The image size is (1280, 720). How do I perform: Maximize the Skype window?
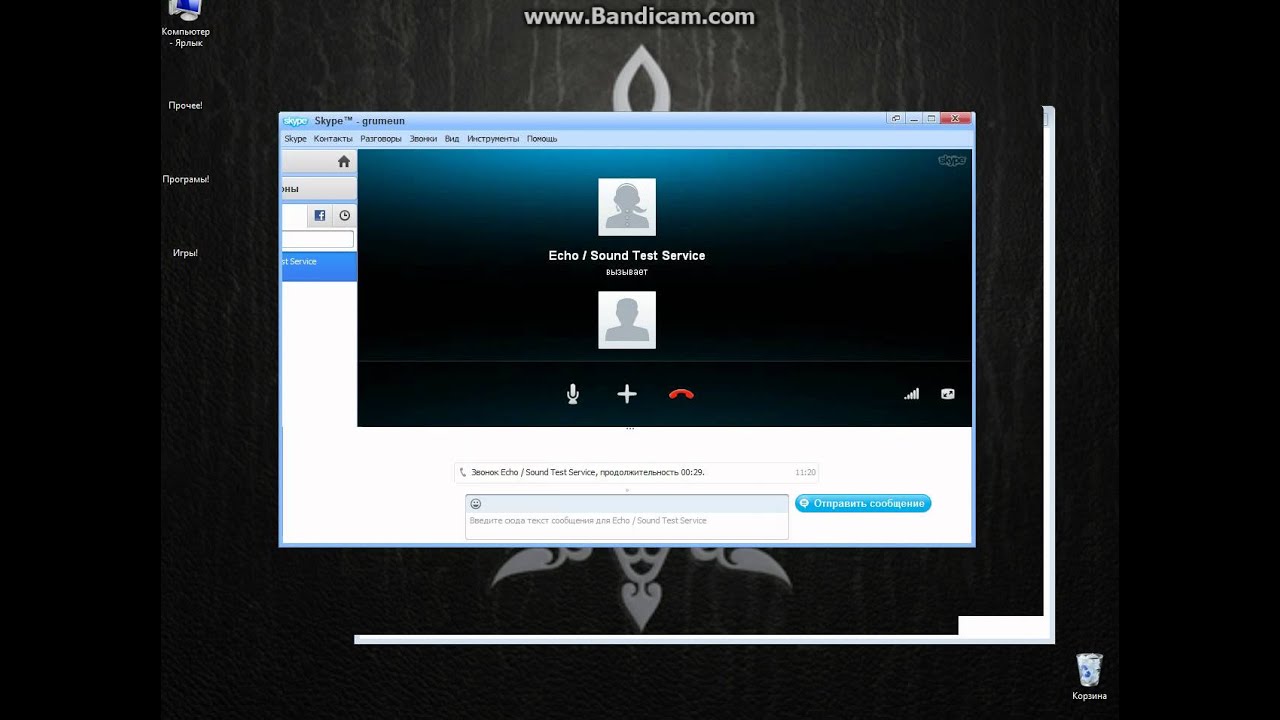pyautogui.click(x=931, y=118)
